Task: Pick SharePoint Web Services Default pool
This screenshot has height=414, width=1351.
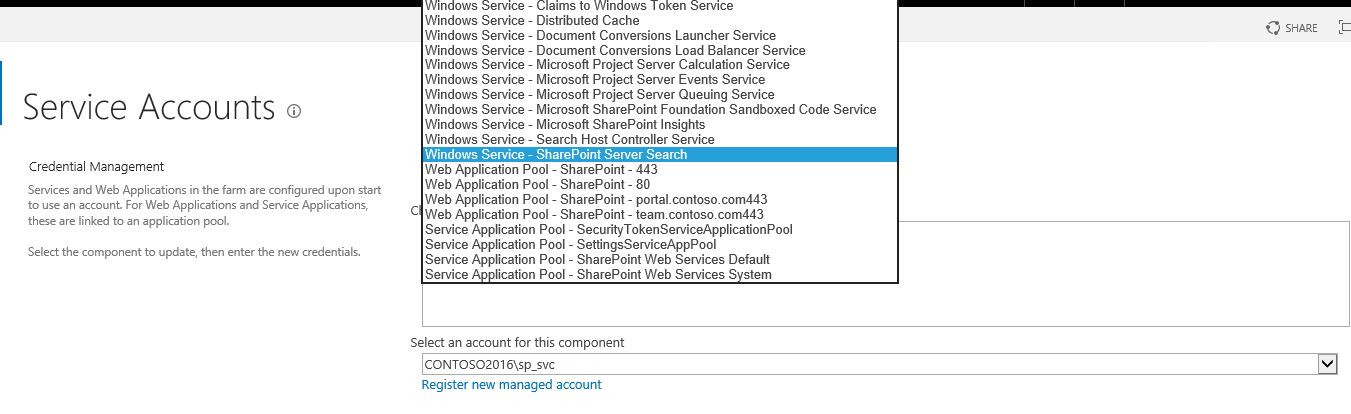Action: [x=659, y=260]
